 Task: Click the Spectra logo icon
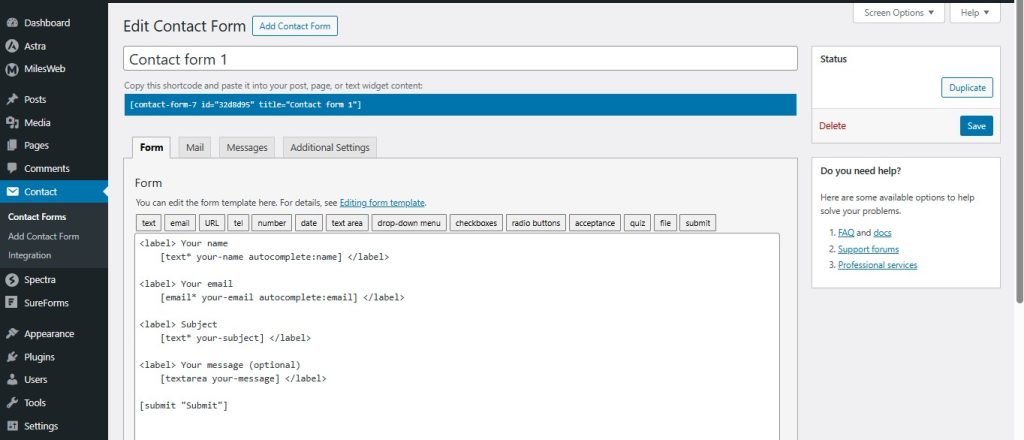[x=12, y=280]
